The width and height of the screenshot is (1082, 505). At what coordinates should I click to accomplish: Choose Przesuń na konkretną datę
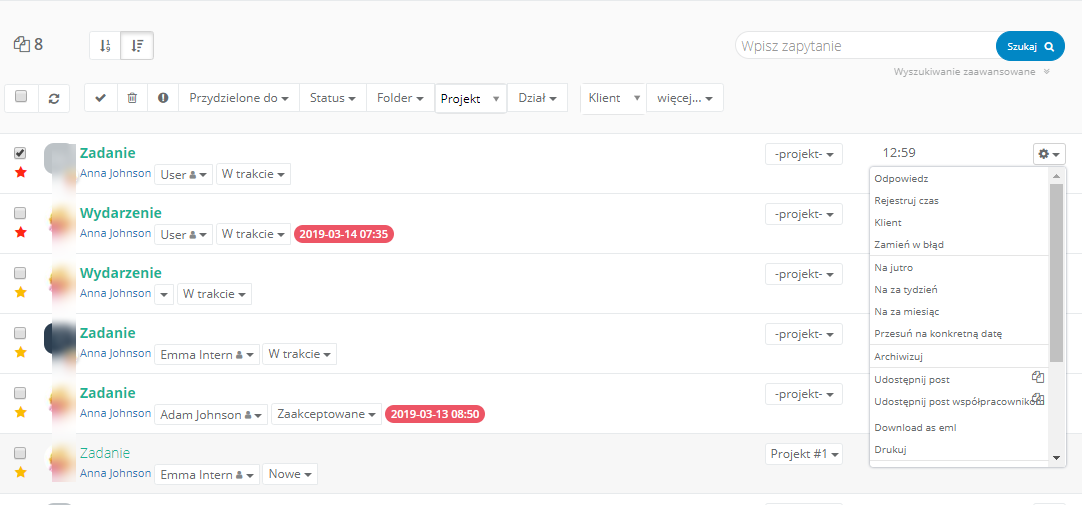959,333
